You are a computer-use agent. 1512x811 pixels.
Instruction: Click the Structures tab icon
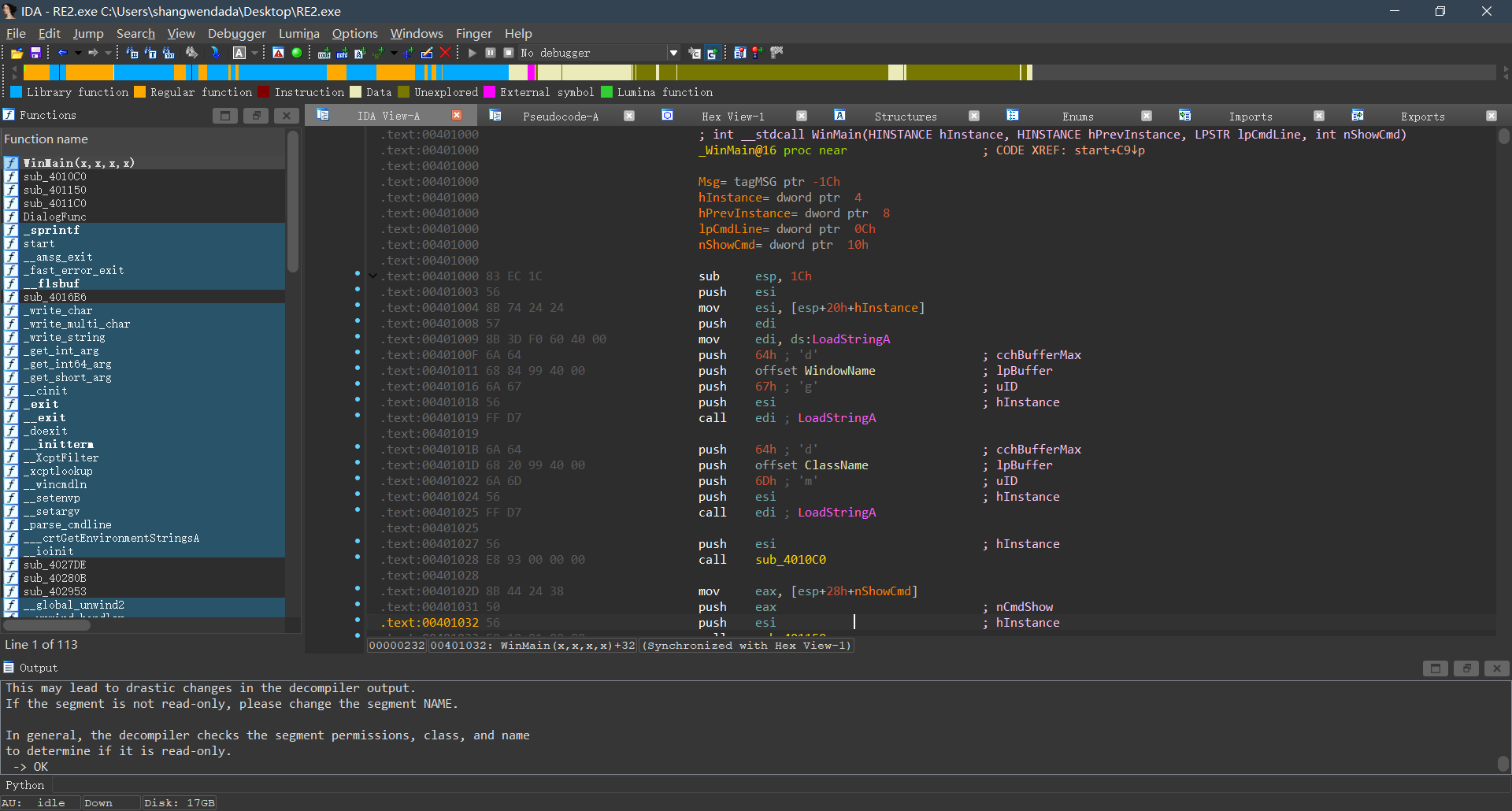click(839, 115)
